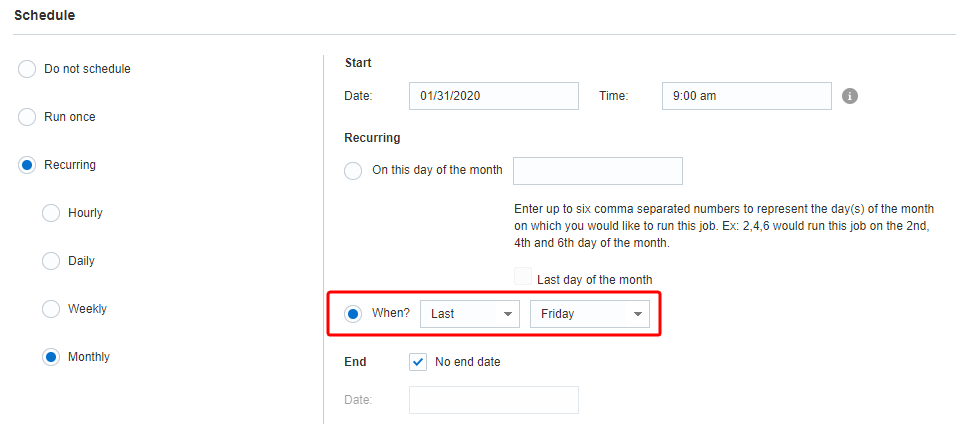956x426 pixels.
Task: Click the arrow on the Last dropdown
Action: (509, 314)
